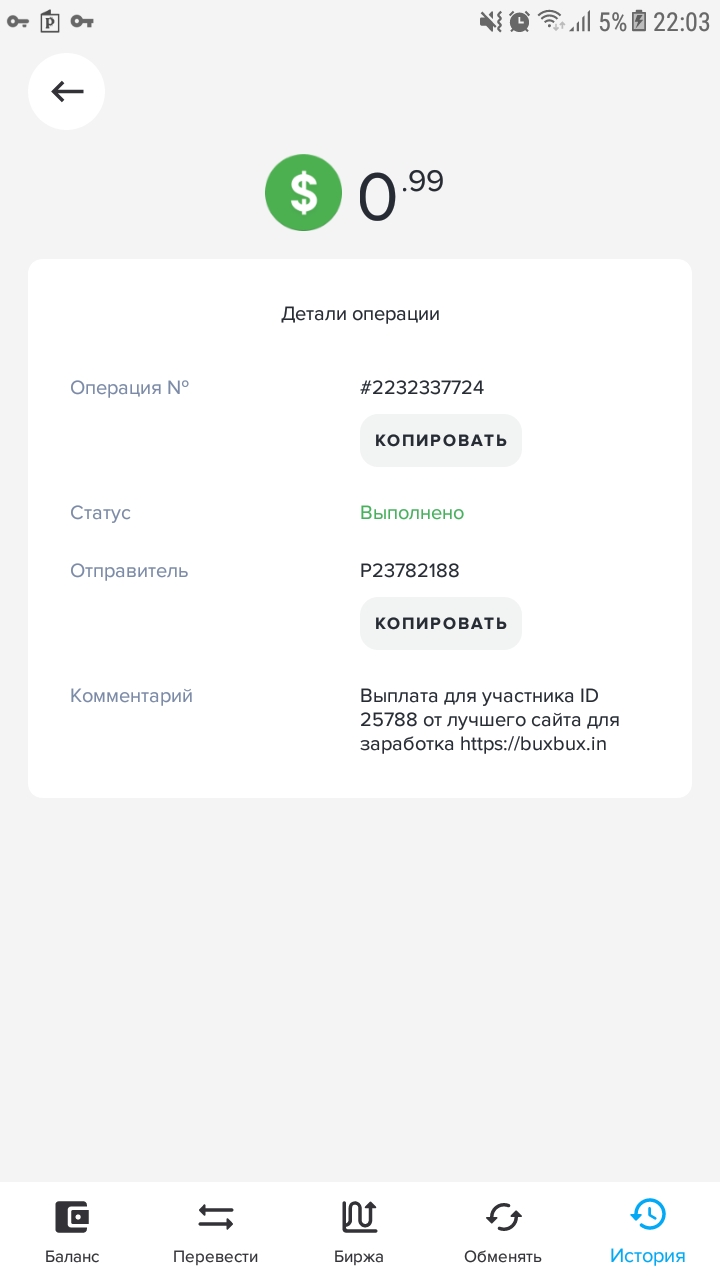
Task: Open the Баланс wallet icon
Action: click(72, 1217)
